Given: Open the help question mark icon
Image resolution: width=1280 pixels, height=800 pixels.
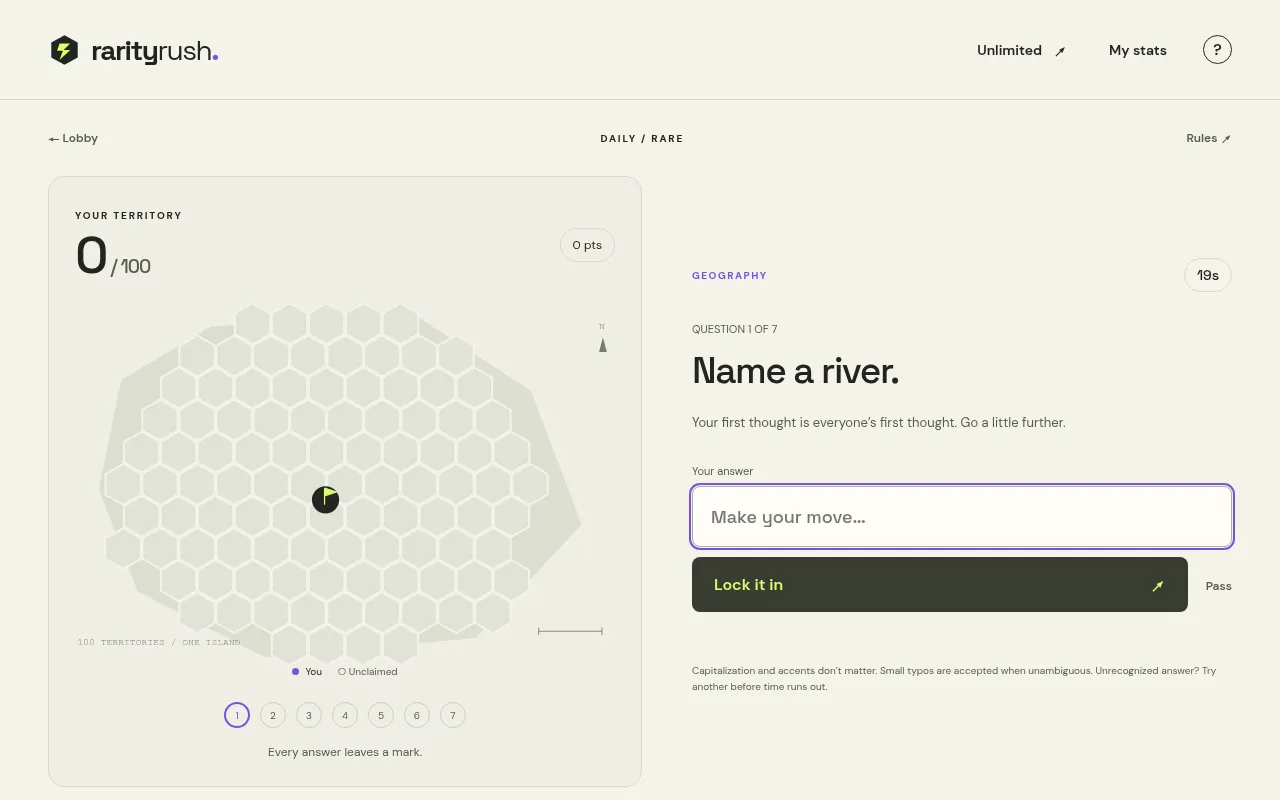Looking at the screenshot, I should [x=1217, y=50].
